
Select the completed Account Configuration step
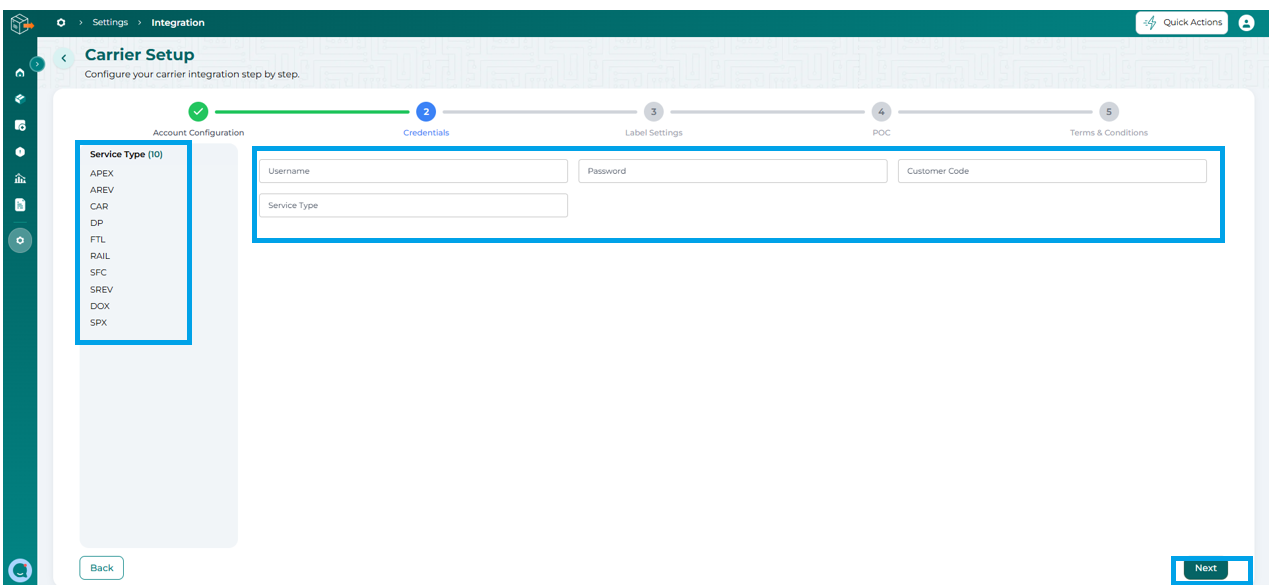[198, 112]
